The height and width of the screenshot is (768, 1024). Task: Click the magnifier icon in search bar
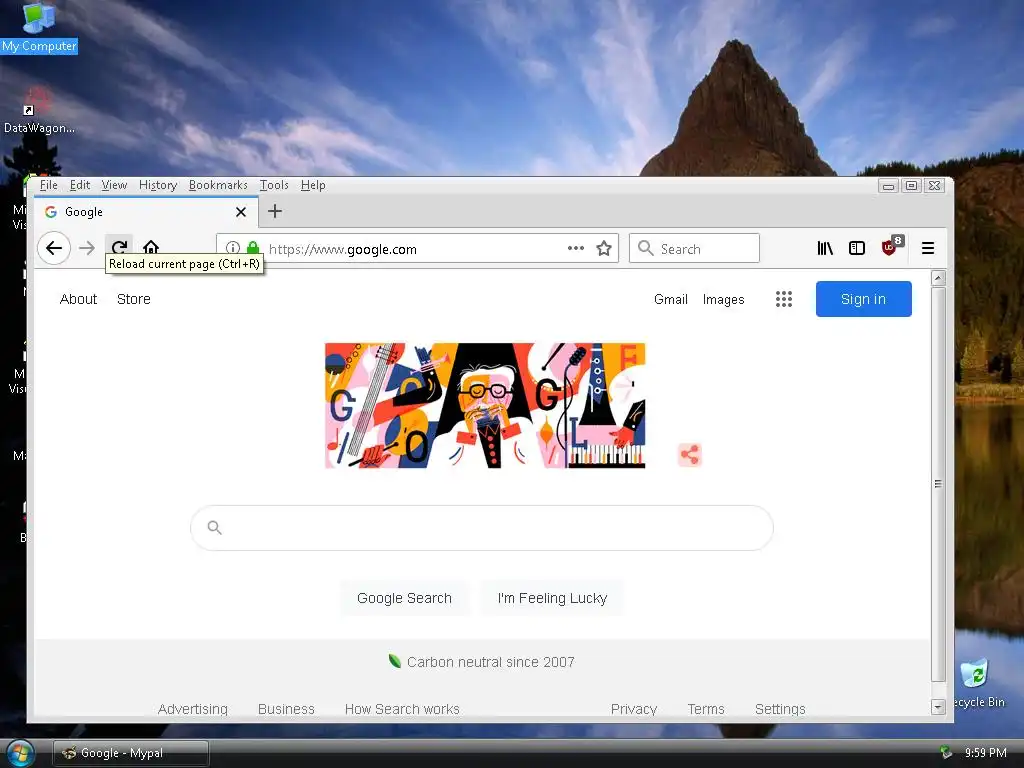(214, 527)
